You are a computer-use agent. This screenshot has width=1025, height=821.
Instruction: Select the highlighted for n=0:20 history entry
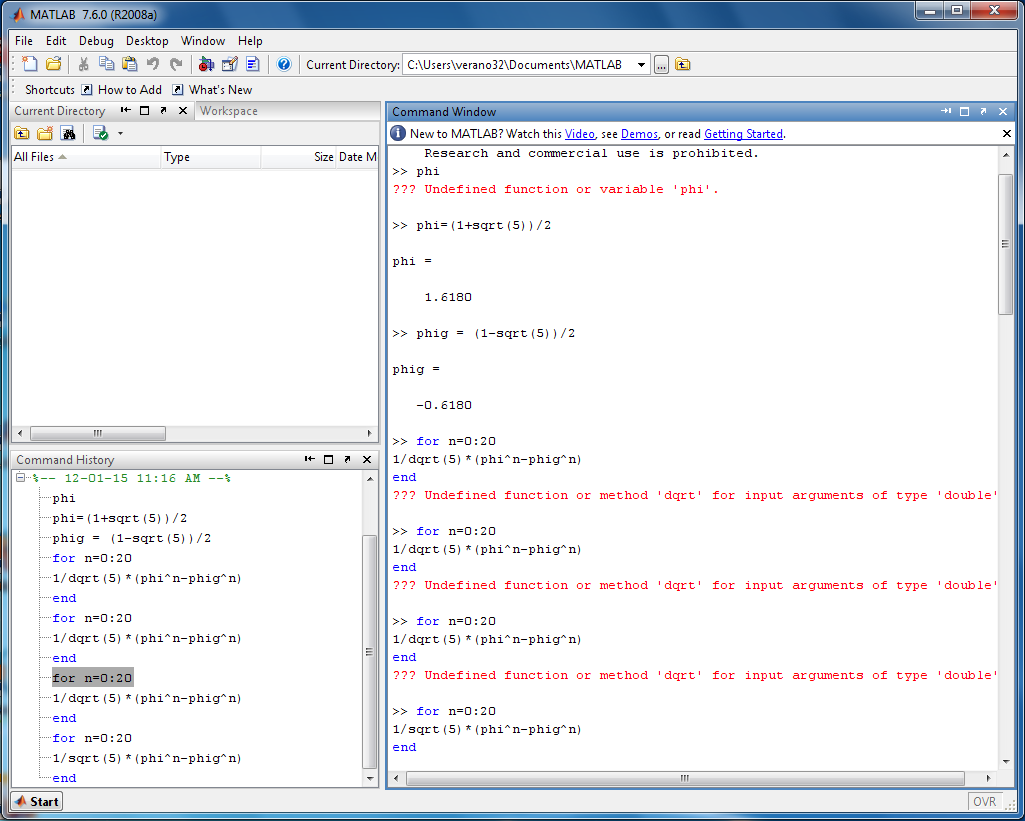[94, 677]
